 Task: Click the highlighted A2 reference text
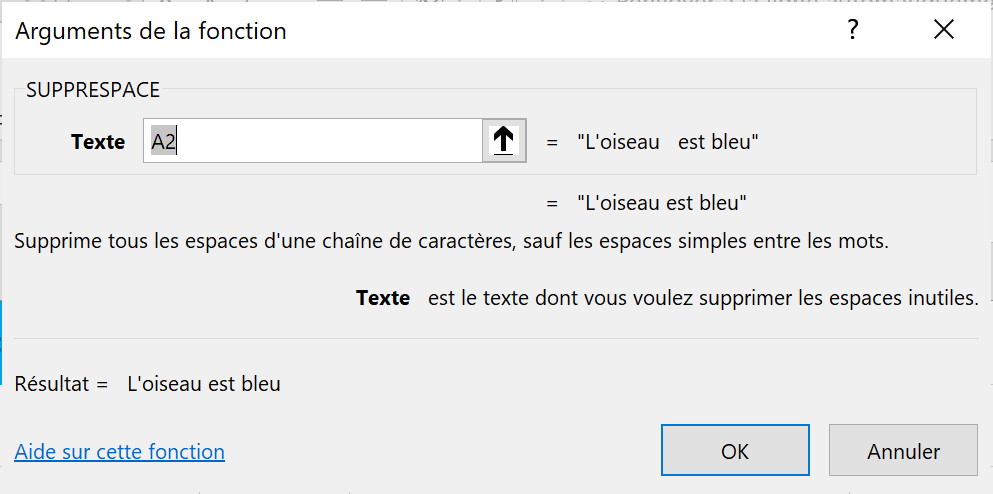tap(163, 141)
